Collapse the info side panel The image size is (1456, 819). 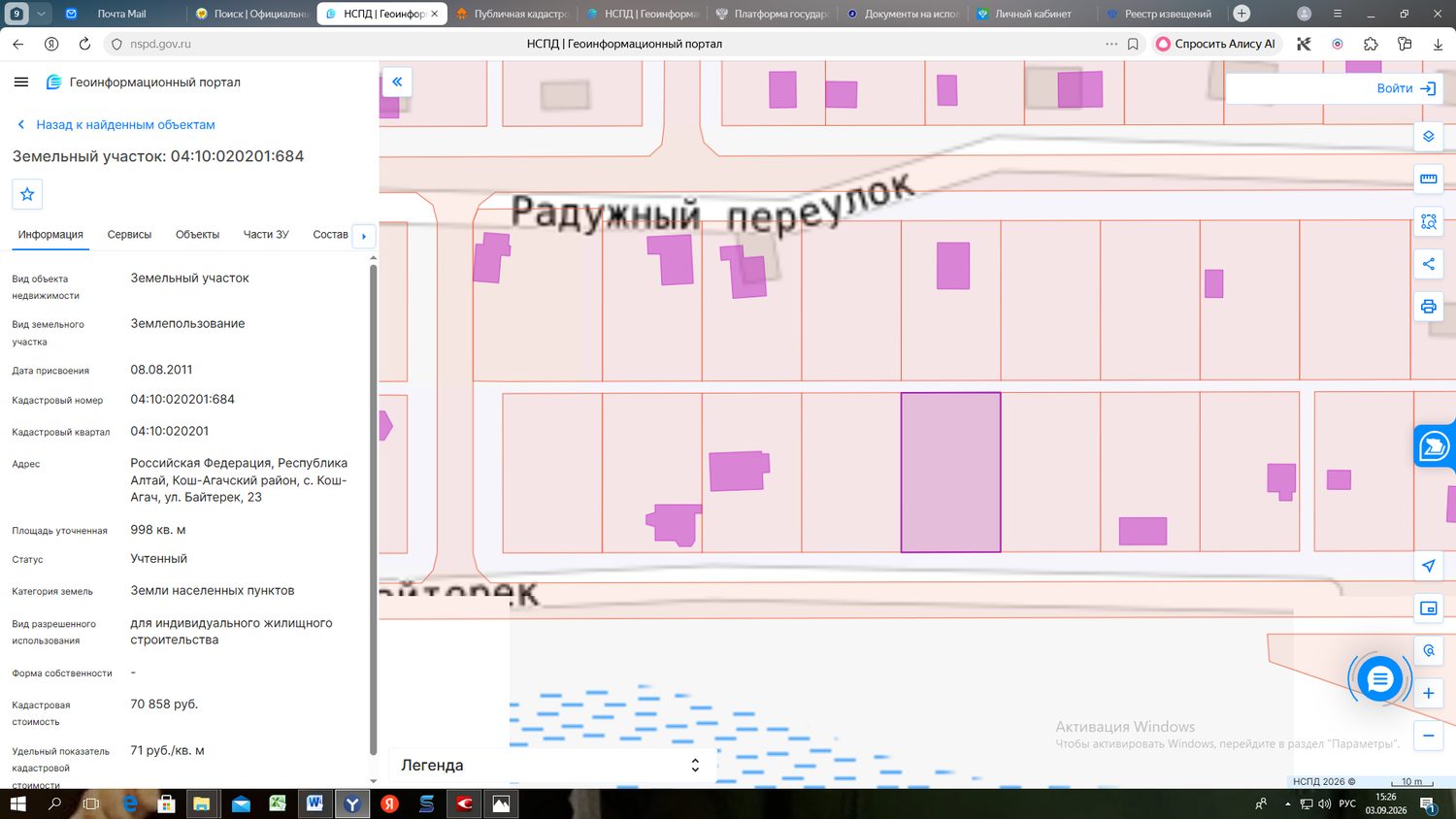(x=397, y=82)
